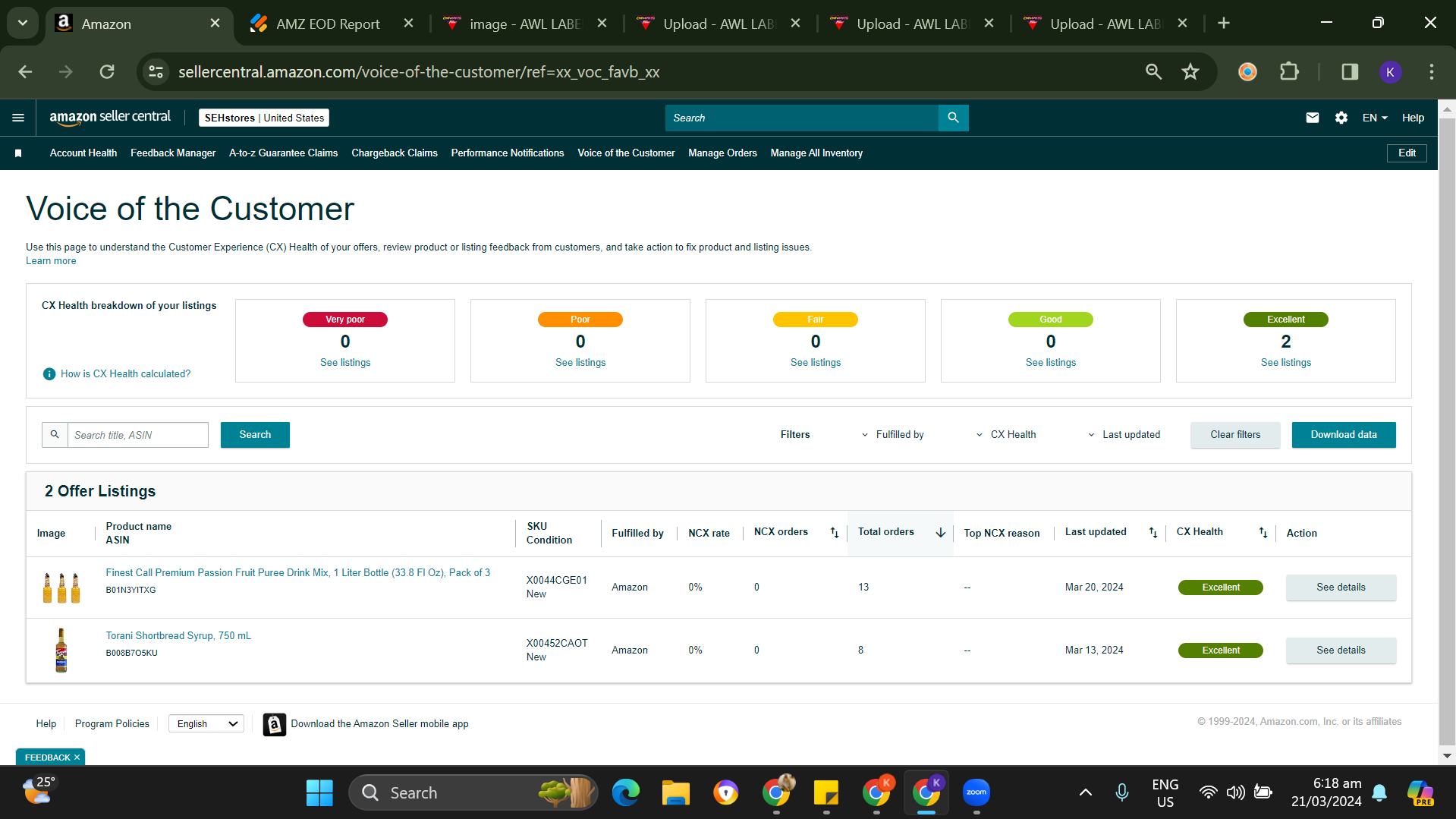Screen dimensions: 1456x819
Task: Click the Amazon Seller Central logo
Action: click(x=110, y=117)
